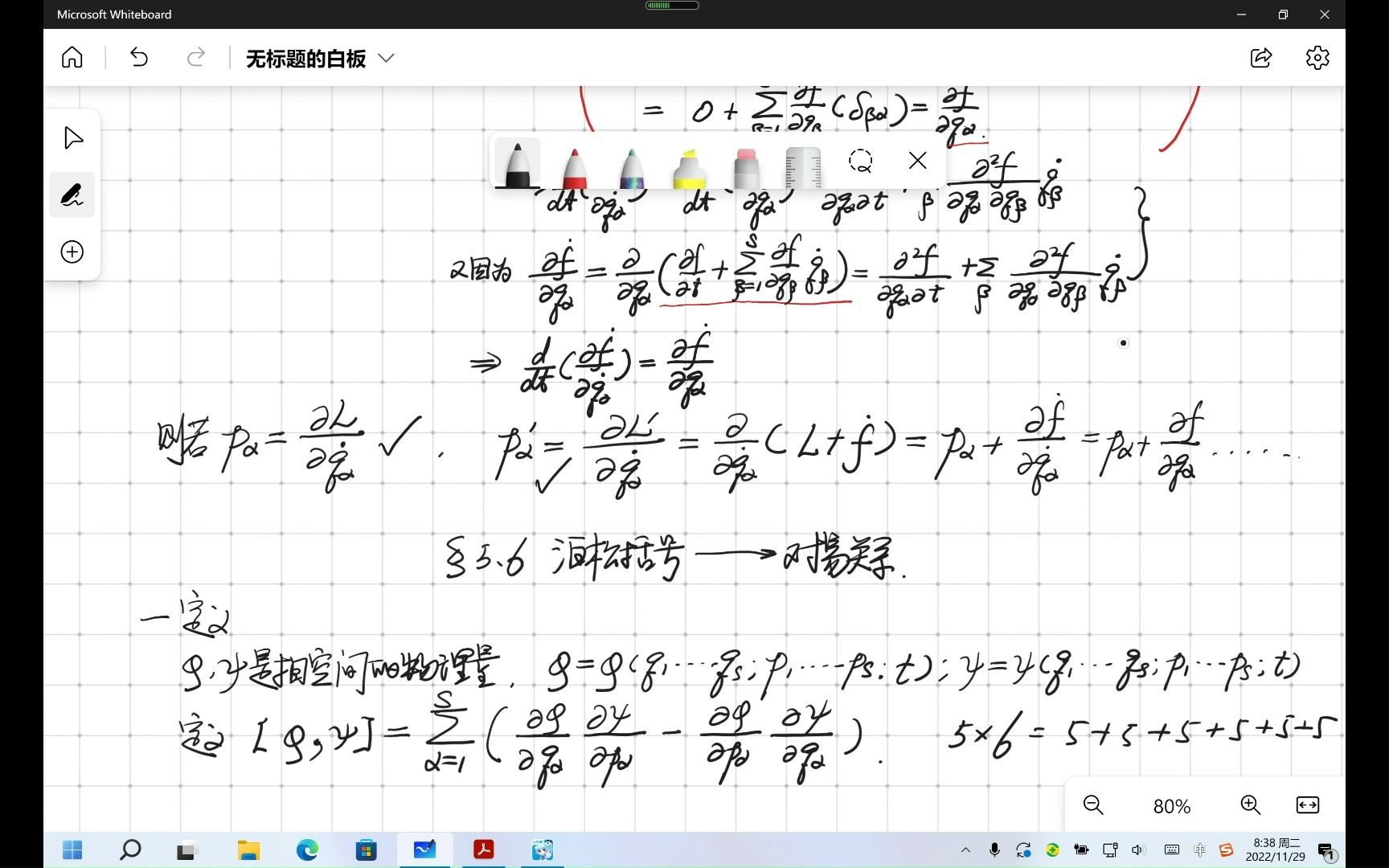Viewport: 1389px width, 868px height.
Task: Activate the Inking pen mode
Action: (x=72, y=194)
